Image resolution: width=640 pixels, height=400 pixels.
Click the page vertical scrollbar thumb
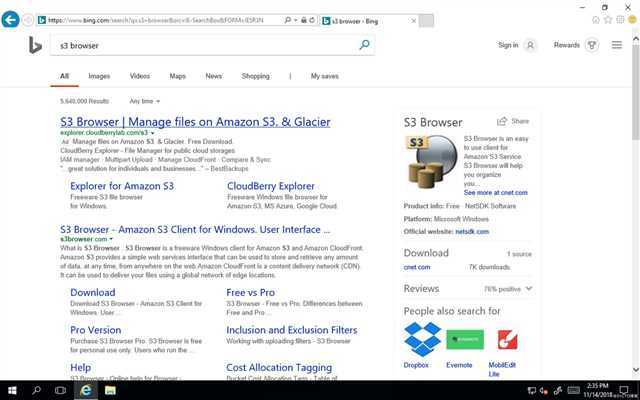tap(636, 91)
